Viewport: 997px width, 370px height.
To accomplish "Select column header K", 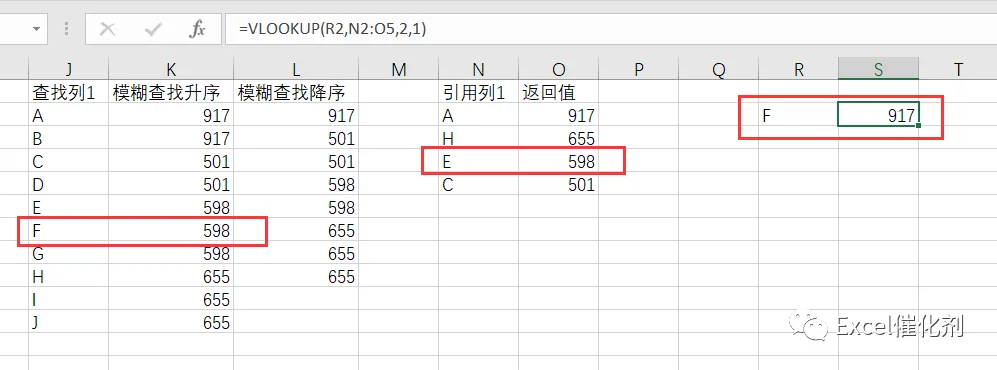I will click(x=171, y=69).
